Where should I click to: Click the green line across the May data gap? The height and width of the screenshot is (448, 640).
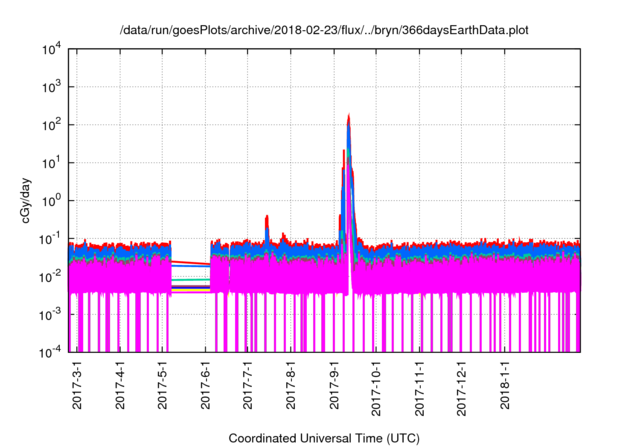pyautogui.click(x=191, y=280)
